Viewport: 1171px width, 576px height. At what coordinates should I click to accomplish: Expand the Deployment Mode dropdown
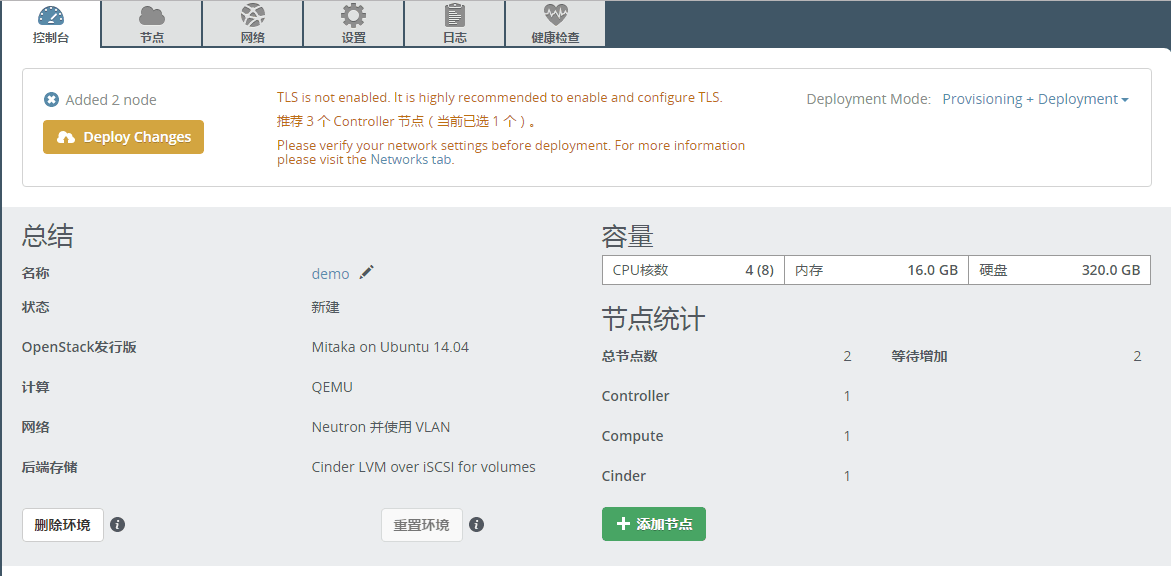pos(1035,99)
